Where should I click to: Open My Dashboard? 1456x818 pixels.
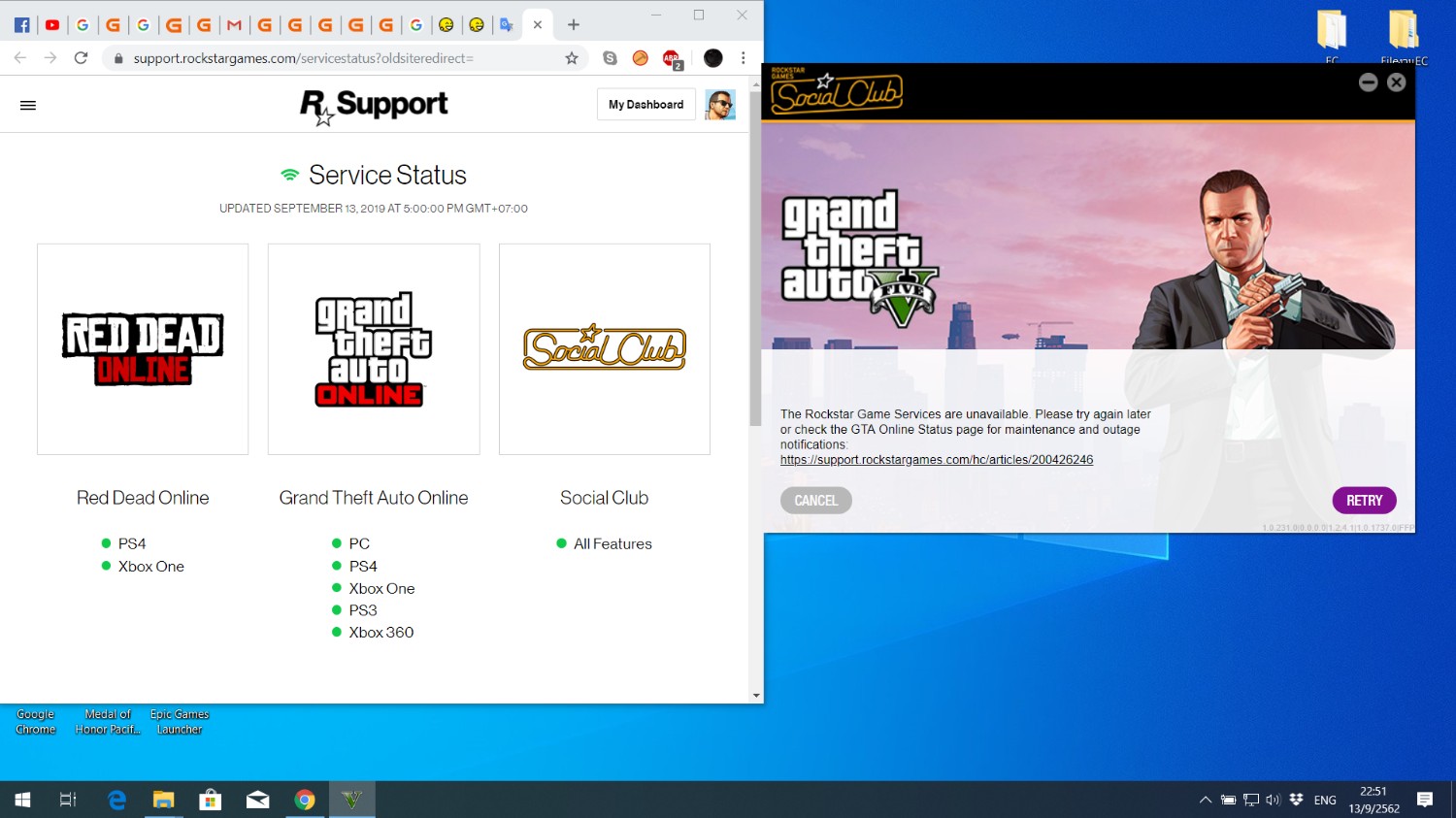[646, 105]
